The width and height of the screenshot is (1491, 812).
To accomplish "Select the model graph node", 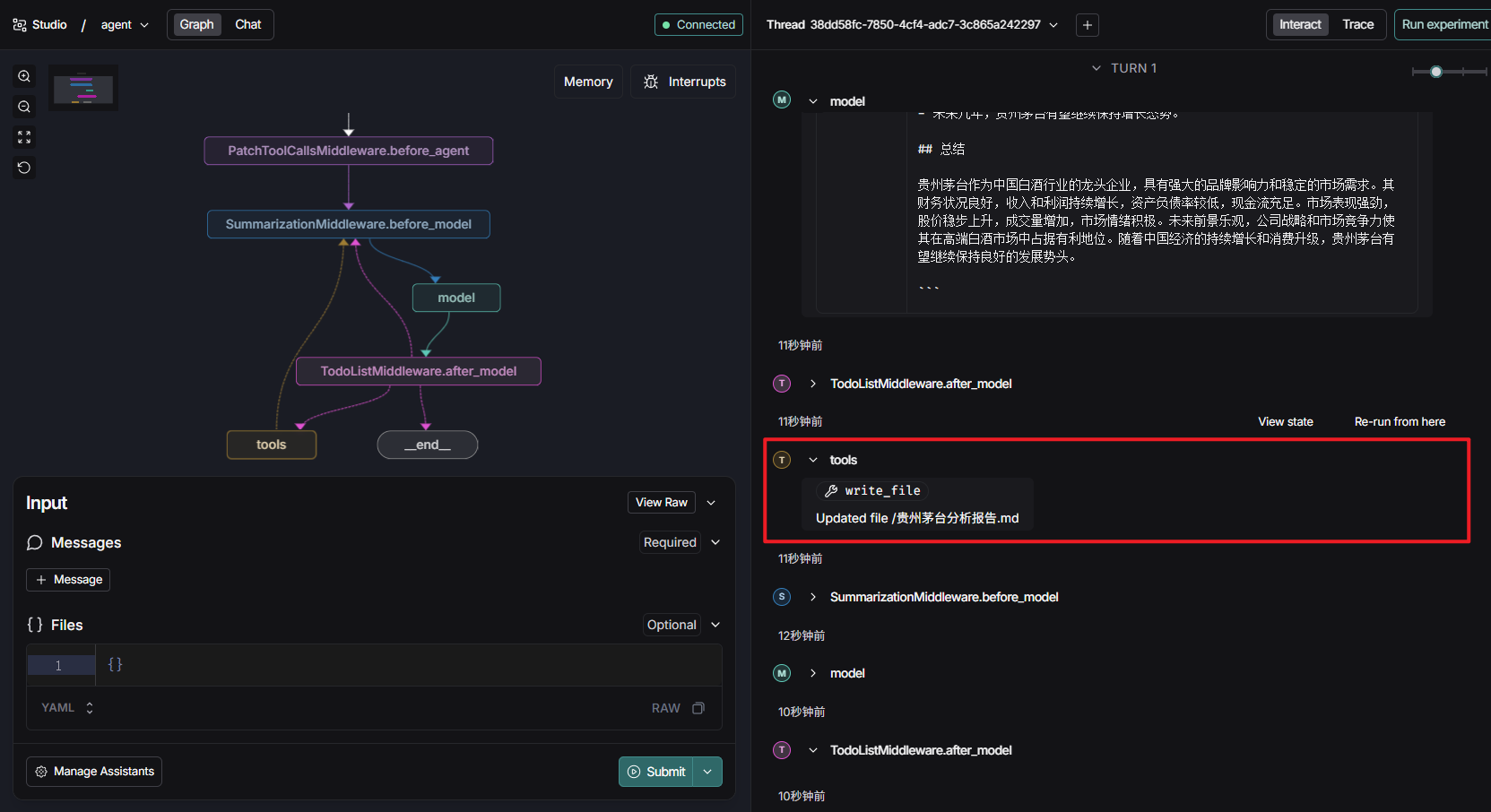I will (456, 298).
